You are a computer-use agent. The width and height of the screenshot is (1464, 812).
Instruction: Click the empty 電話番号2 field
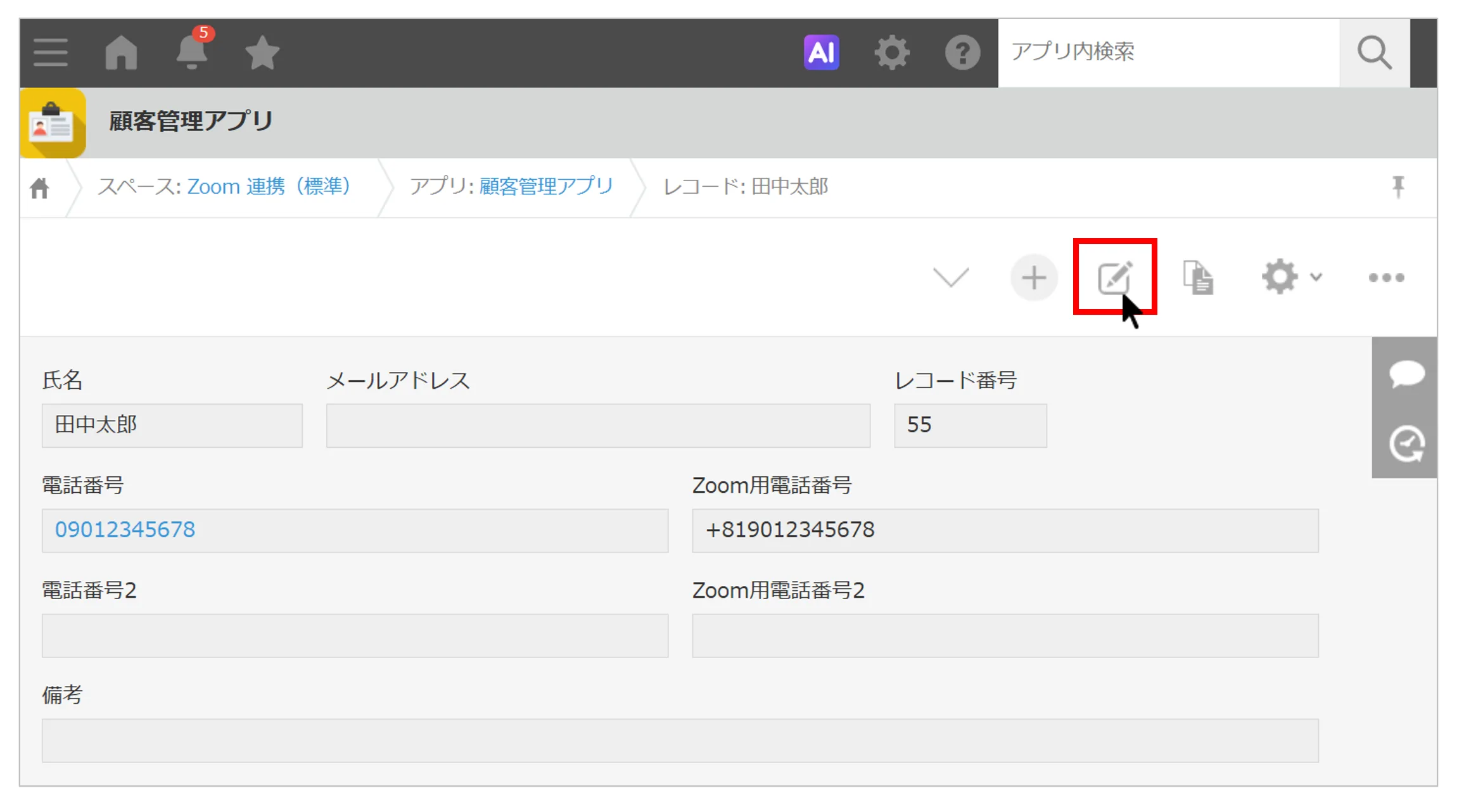(x=355, y=635)
